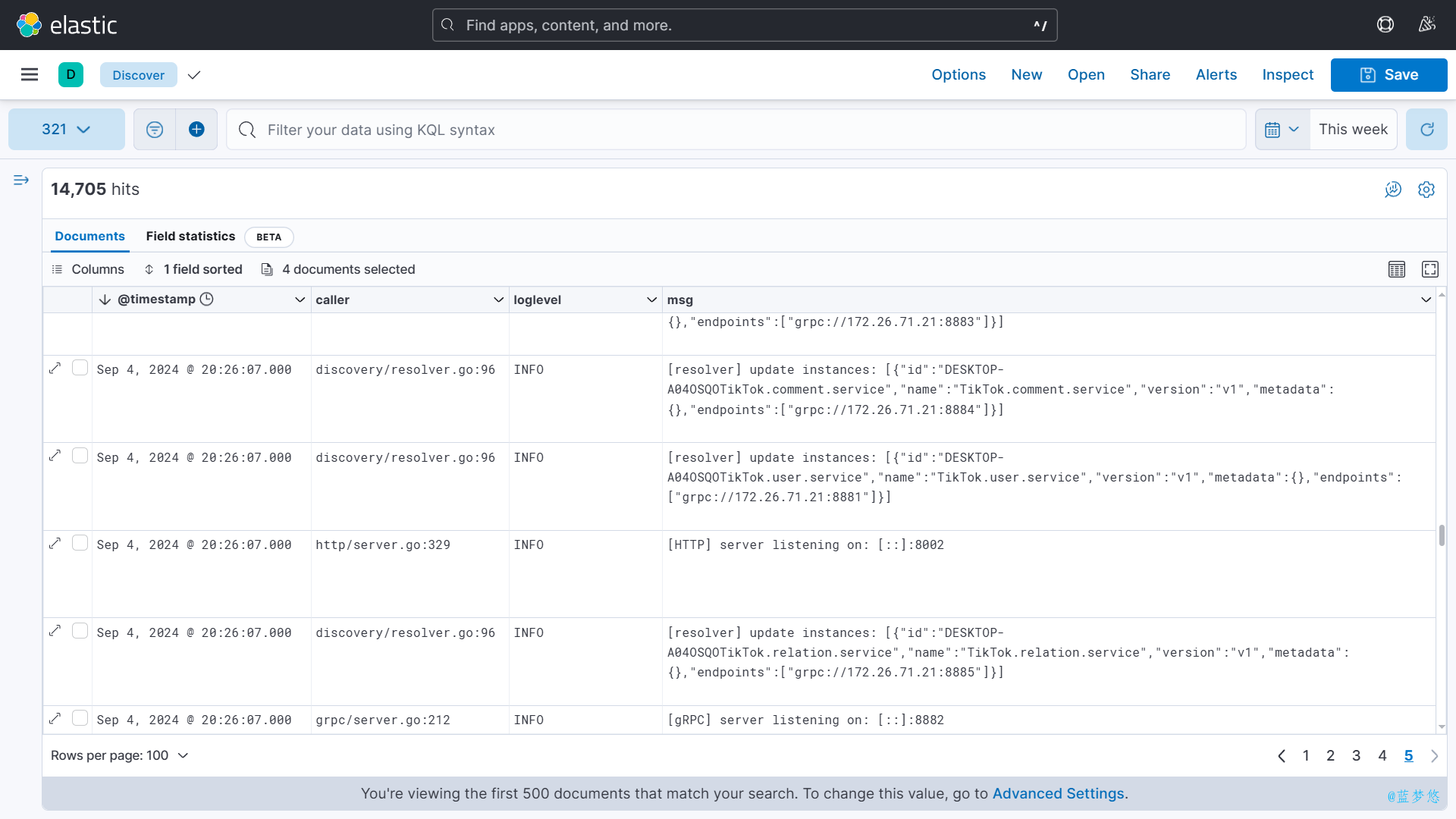Viewport: 1456px width, 819px height.
Task: Enter fullscreen for the data grid
Action: 1430,269
